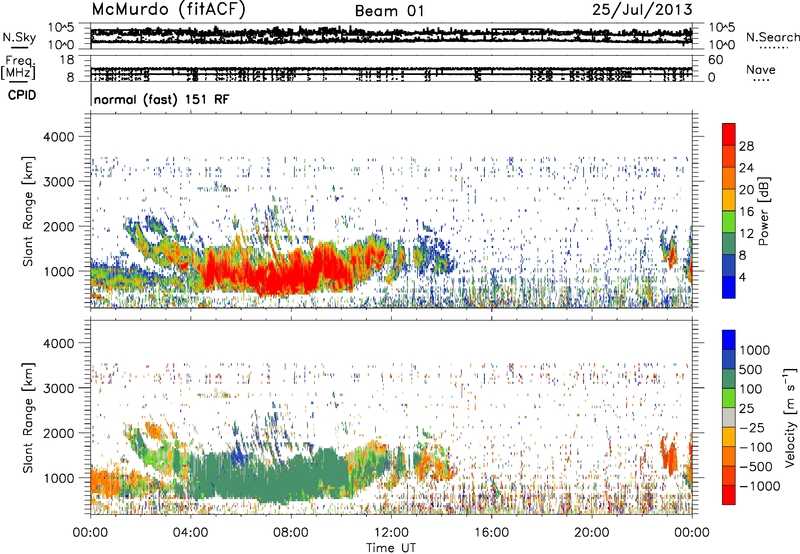
Task: Select the 12:00 time tick label
Action: coord(391,533)
